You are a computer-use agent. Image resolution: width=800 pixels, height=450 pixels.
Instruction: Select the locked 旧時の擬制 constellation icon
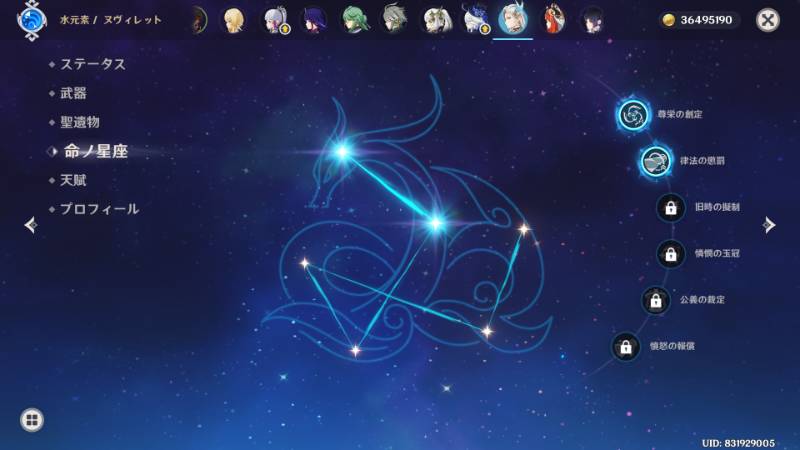pyautogui.click(x=670, y=208)
